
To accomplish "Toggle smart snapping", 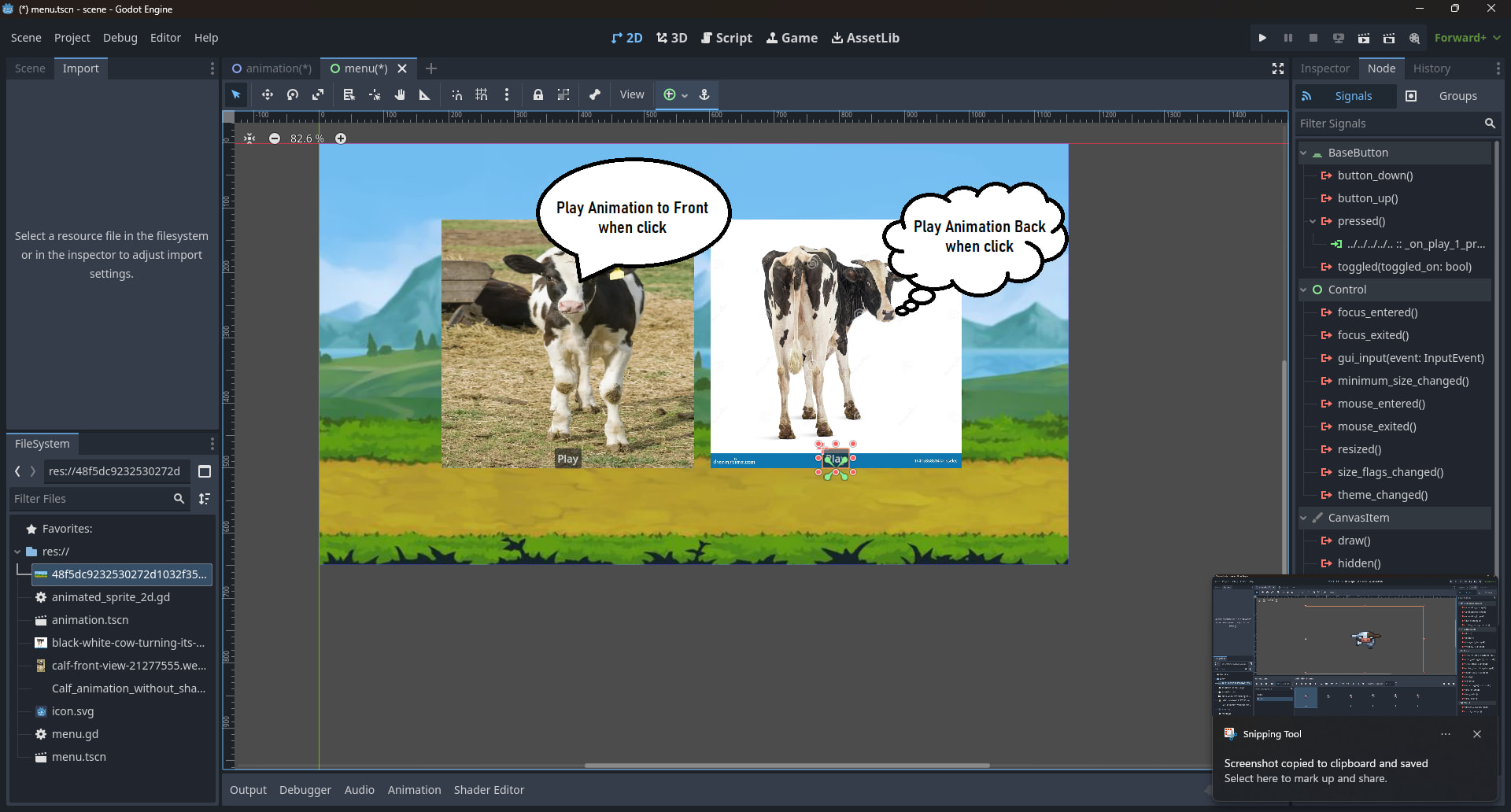I will (456, 94).
